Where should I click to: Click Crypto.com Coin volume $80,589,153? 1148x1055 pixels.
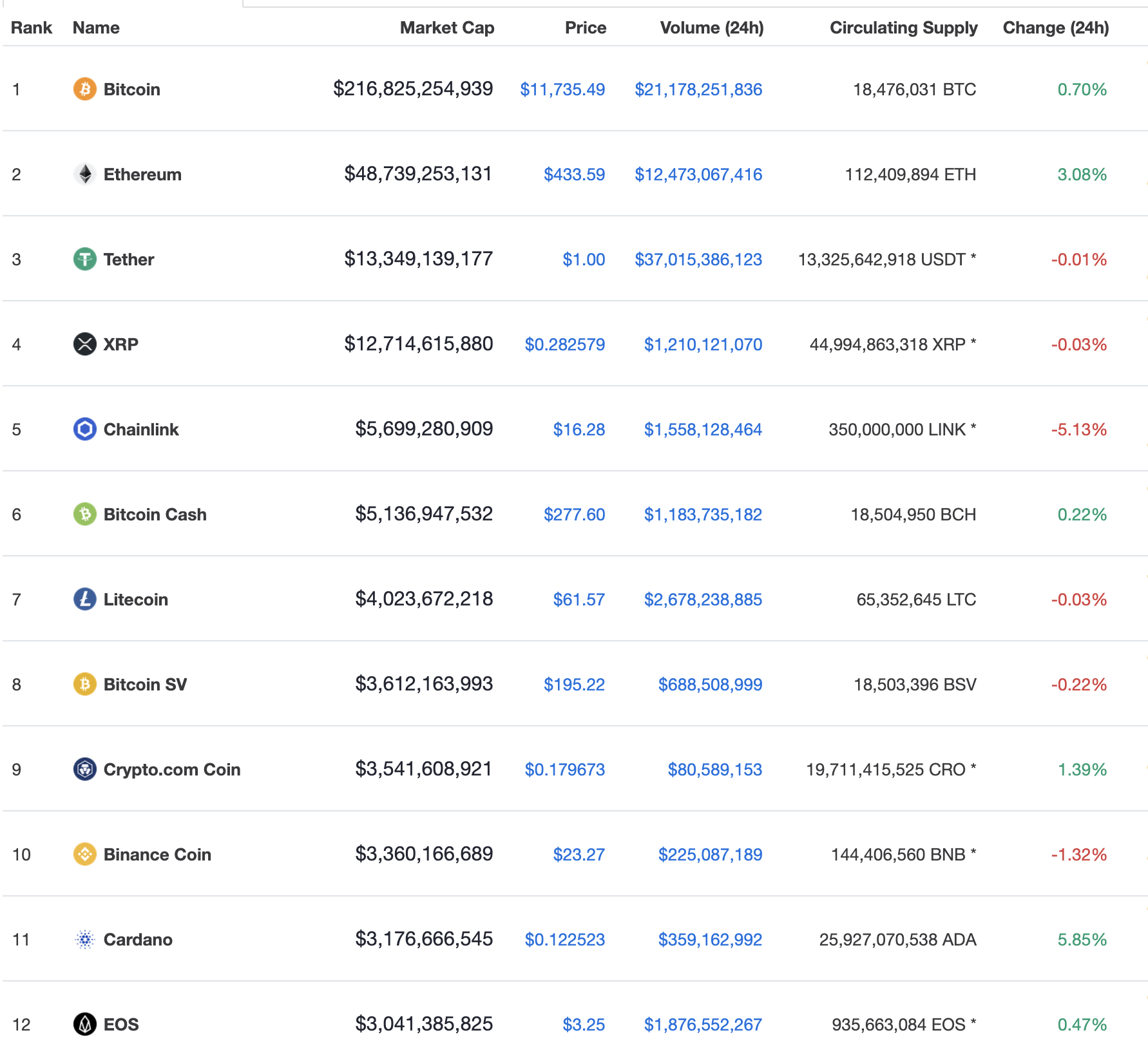click(x=715, y=769)
